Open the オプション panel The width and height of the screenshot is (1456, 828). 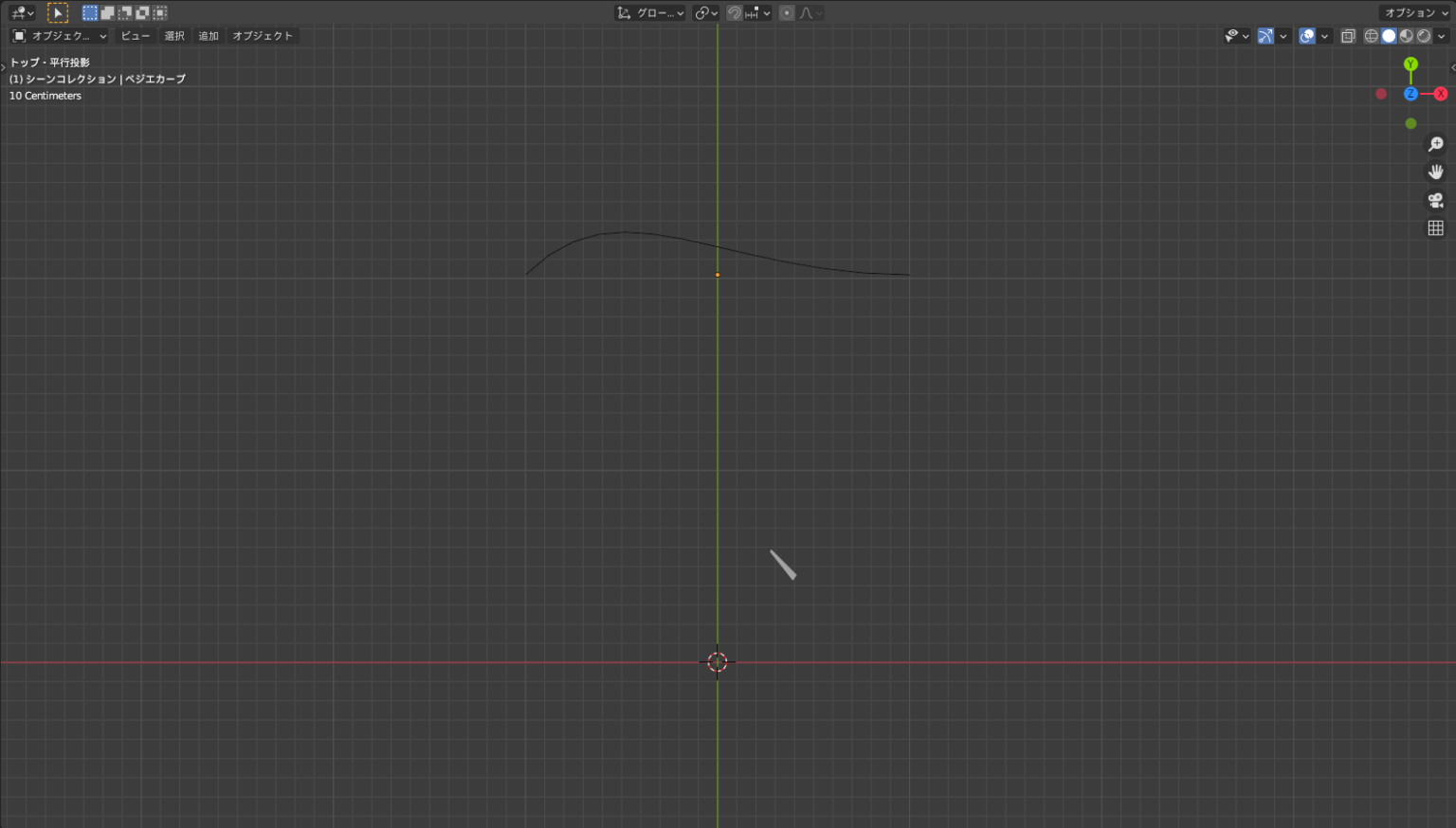pyautogui.click(x=1412, y=12)
